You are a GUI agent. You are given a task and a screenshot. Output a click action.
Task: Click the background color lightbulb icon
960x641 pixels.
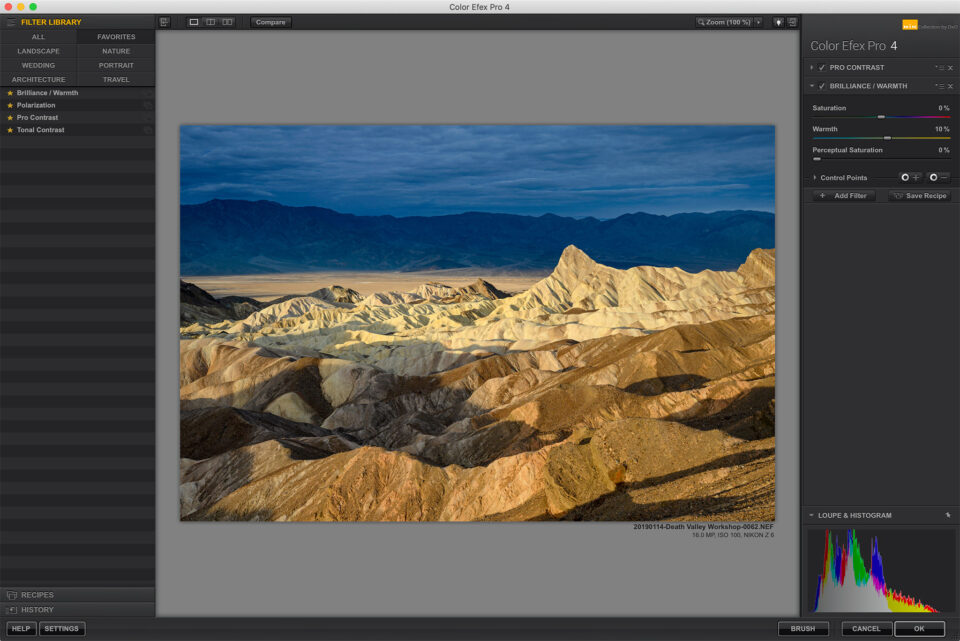[778, 21]
